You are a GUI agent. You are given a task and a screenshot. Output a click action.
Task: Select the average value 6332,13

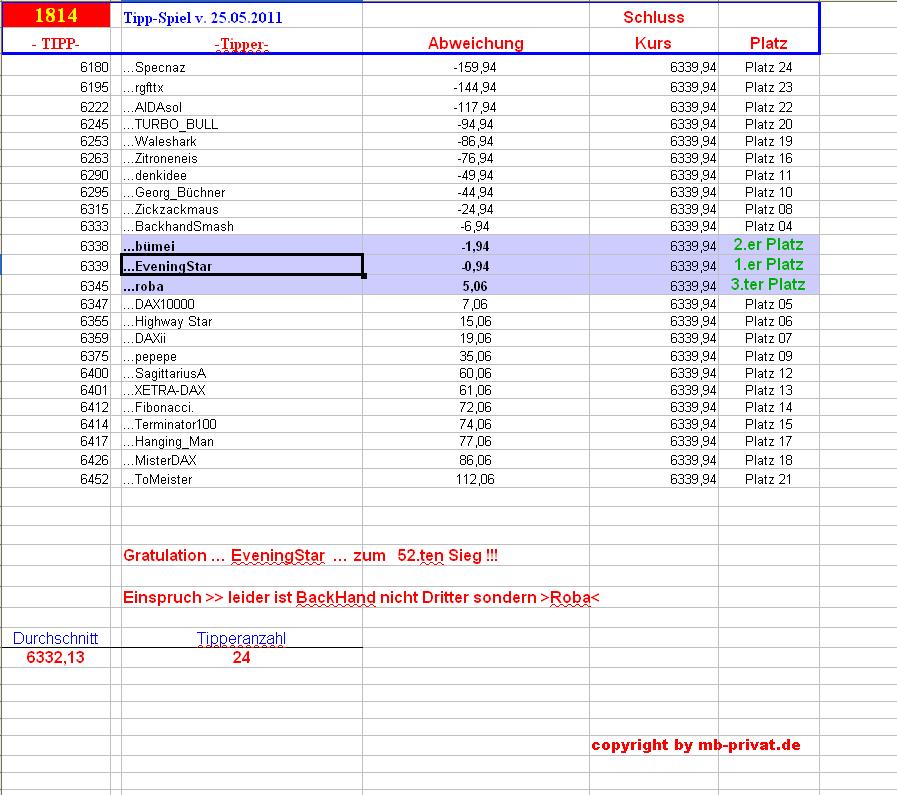[55, 657]
